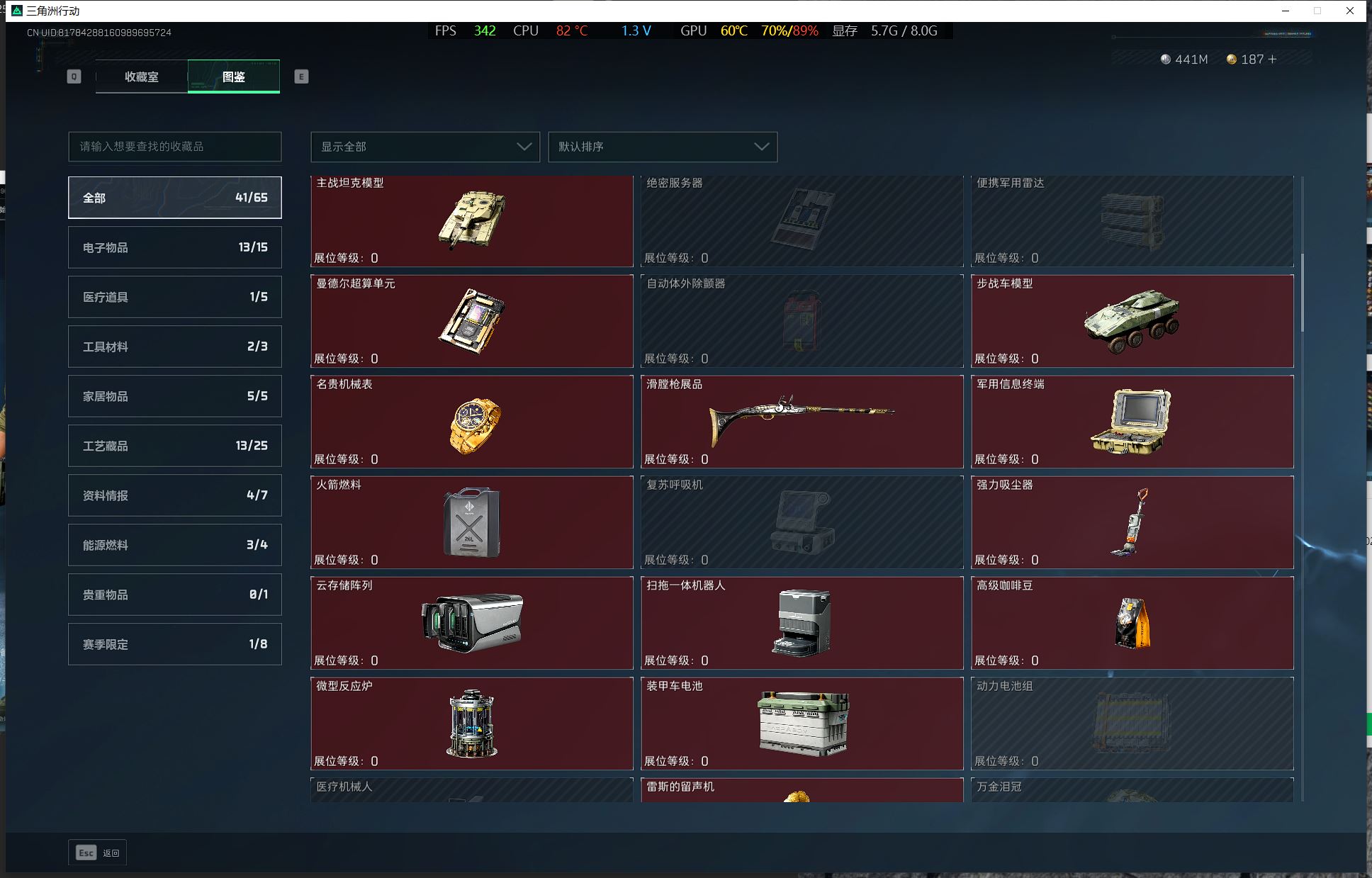Select the micro reactor item icon
1372x878 pixels.
point(472,724)
